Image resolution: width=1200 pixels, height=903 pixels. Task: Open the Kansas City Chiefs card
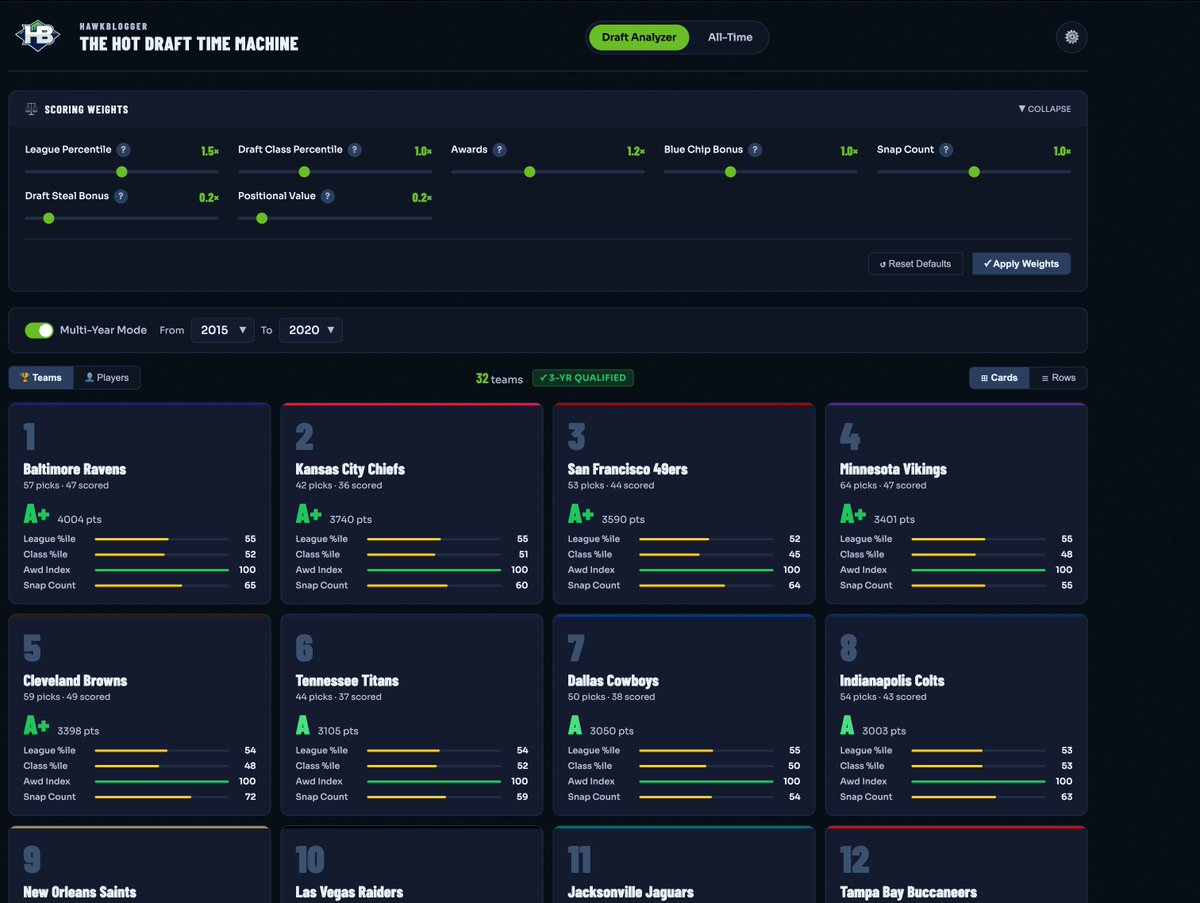[x=412, y=503]
